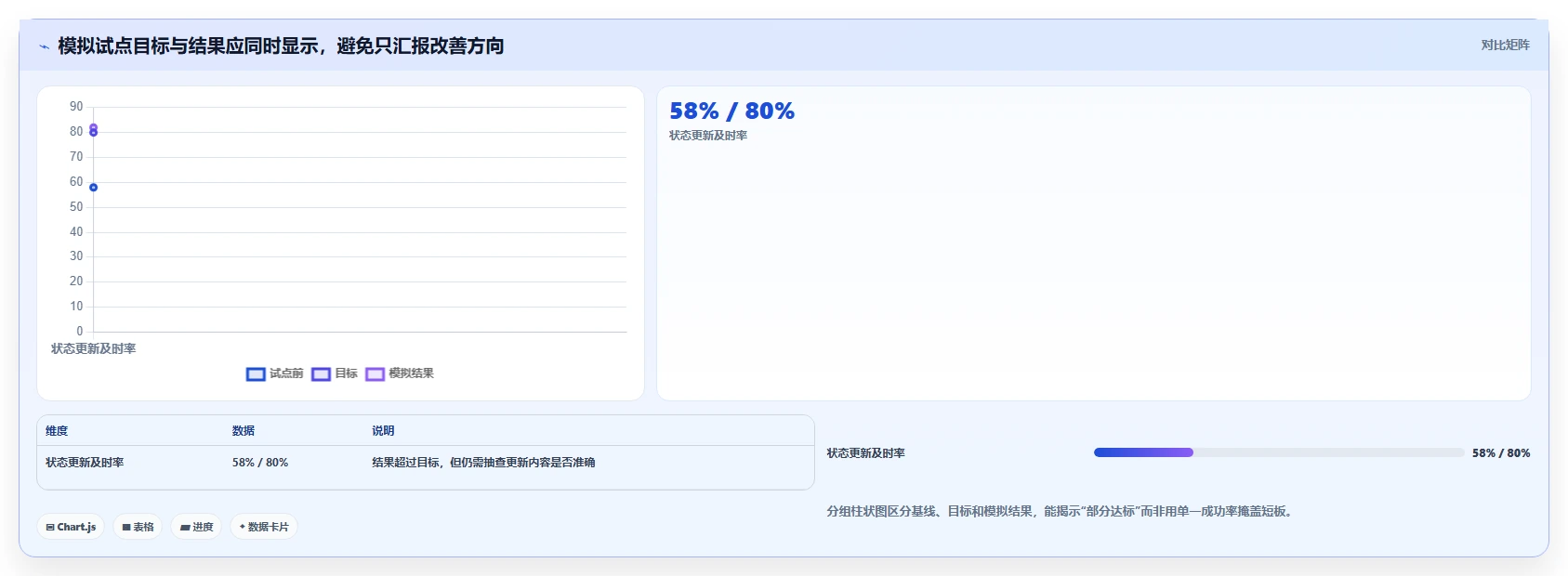
Task: Click the 模拟结果 data point above 80
Action: tap(93, 127)
